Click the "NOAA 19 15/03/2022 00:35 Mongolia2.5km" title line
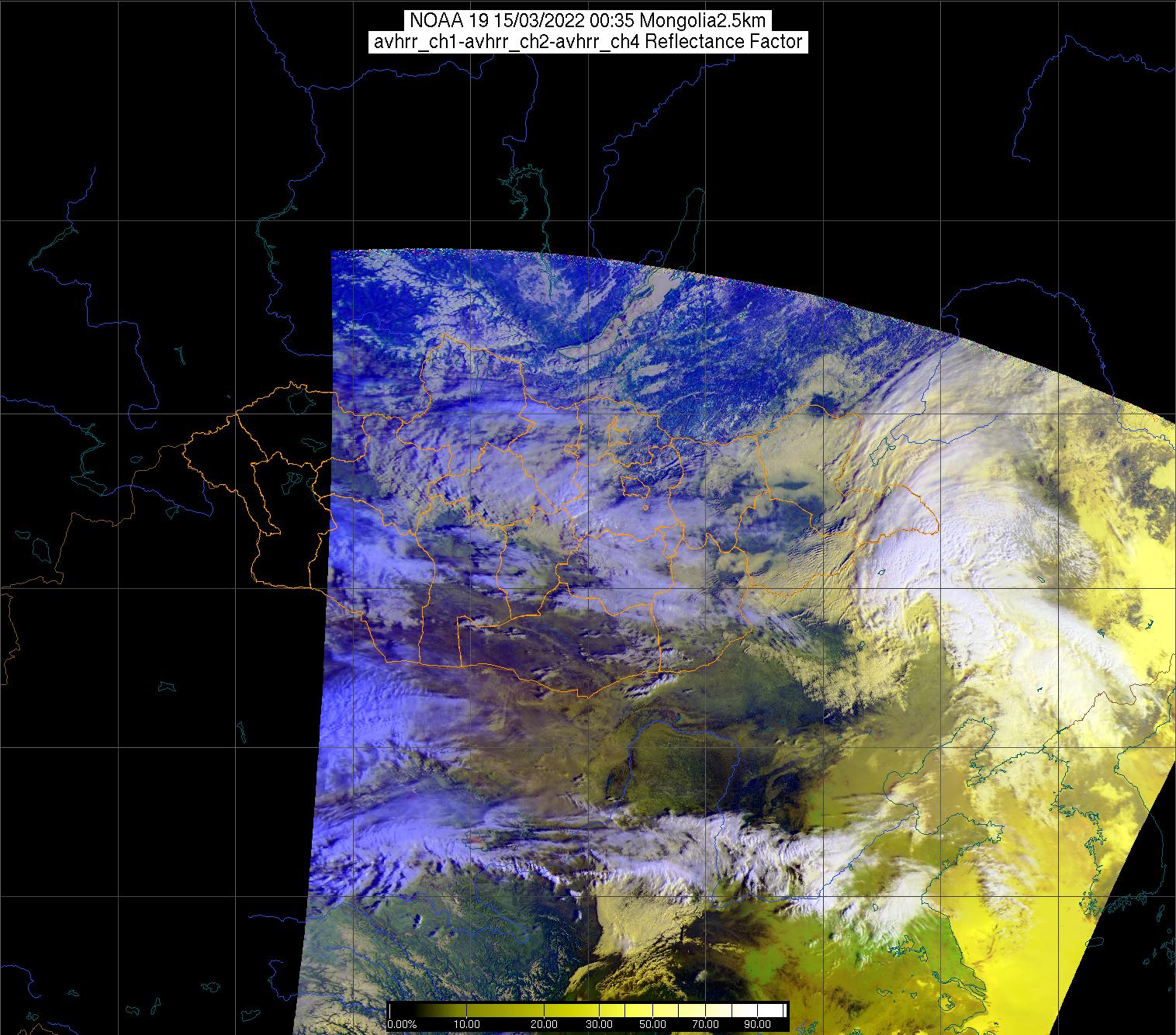 tap(587, 21)
